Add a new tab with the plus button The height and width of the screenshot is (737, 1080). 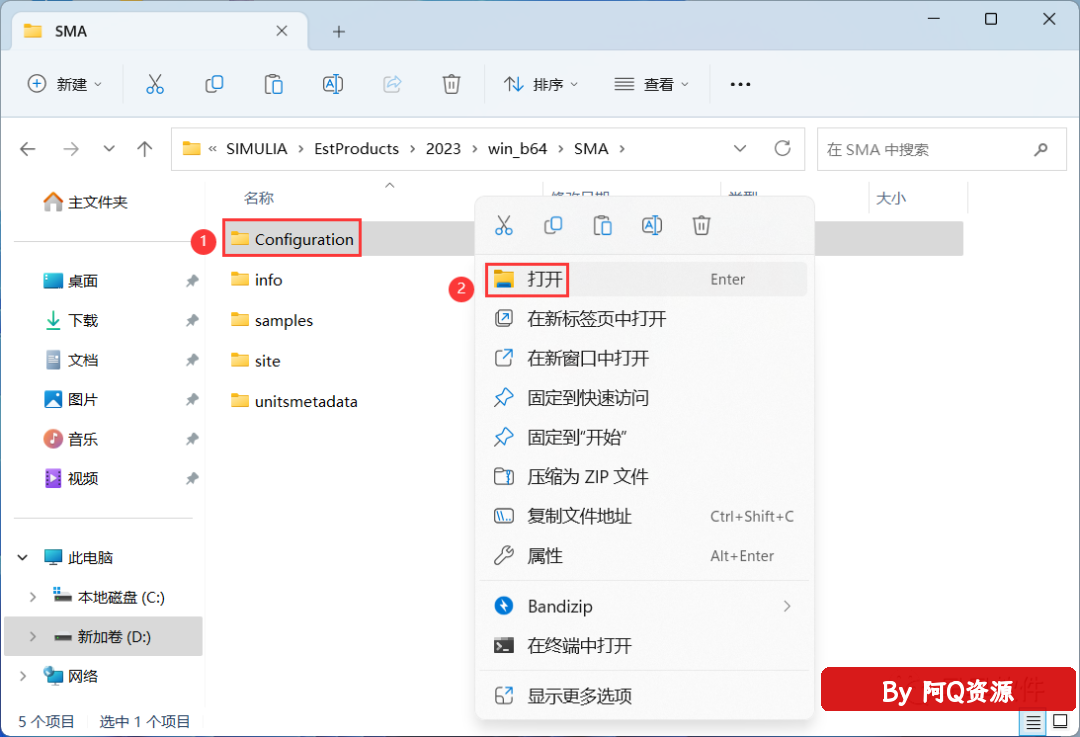tap(339, 31)
